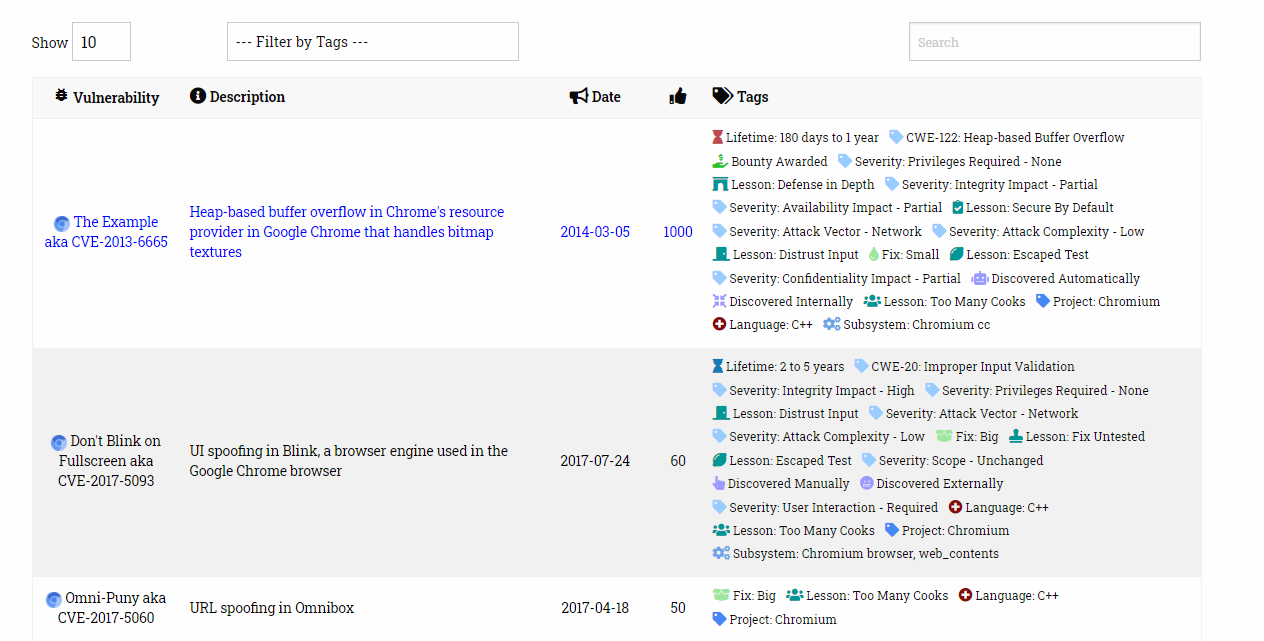Screen dimensions: 1264x641
Task: Click the info icon beside the Description header
Action: pos(195,96)
